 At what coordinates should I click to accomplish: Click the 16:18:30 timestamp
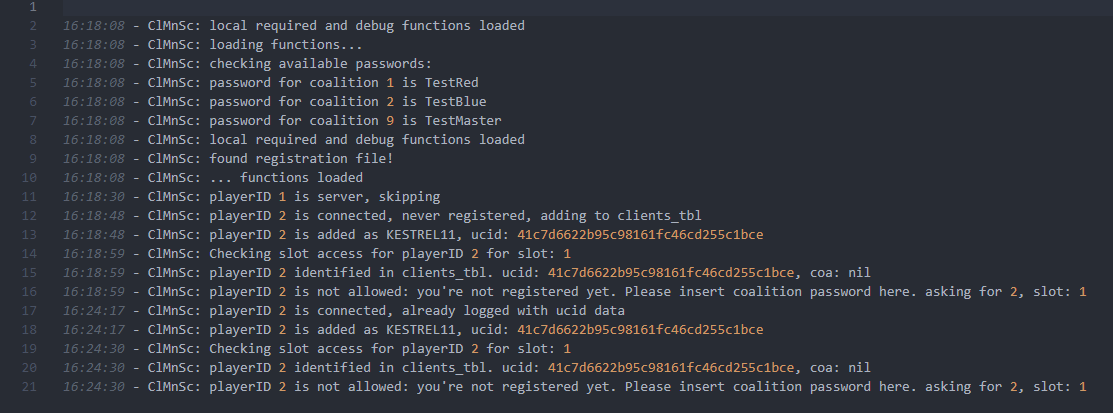tap(94, 197)
